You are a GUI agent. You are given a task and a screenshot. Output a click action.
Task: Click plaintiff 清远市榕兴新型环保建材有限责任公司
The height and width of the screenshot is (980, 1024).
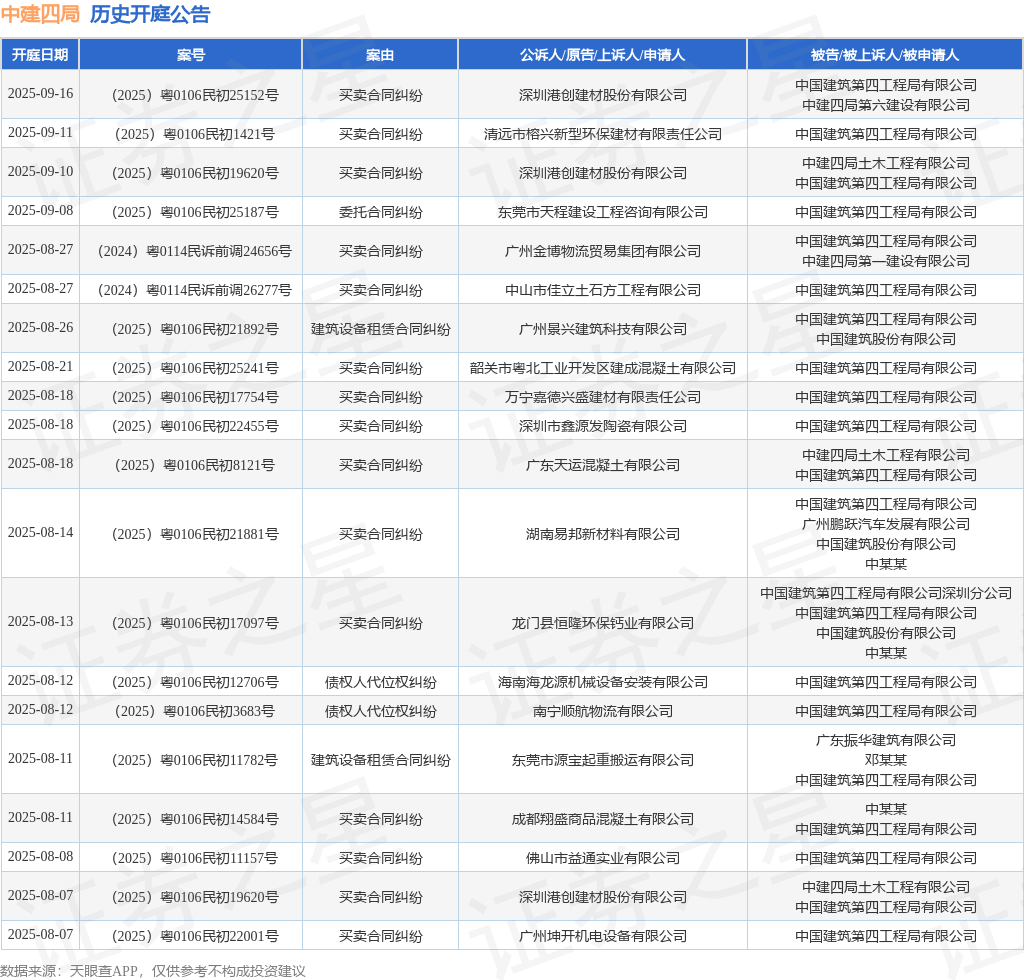click(602, 134)
